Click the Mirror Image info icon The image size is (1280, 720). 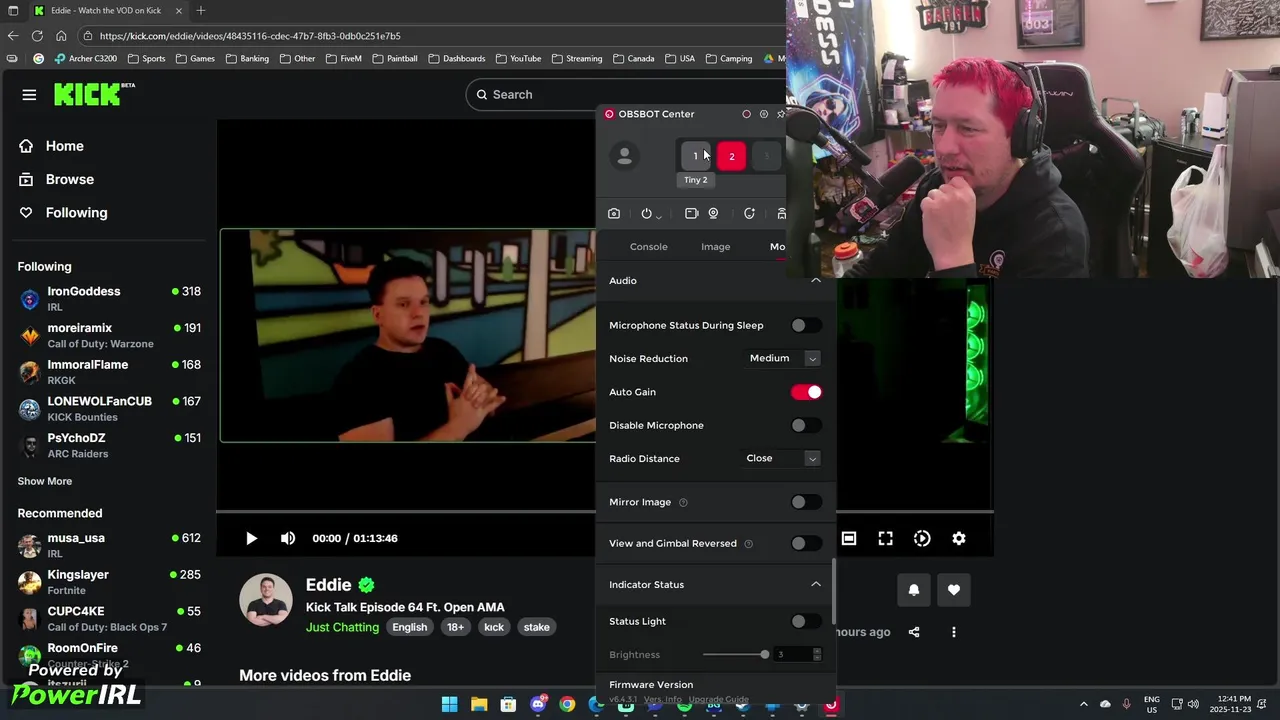683,503
